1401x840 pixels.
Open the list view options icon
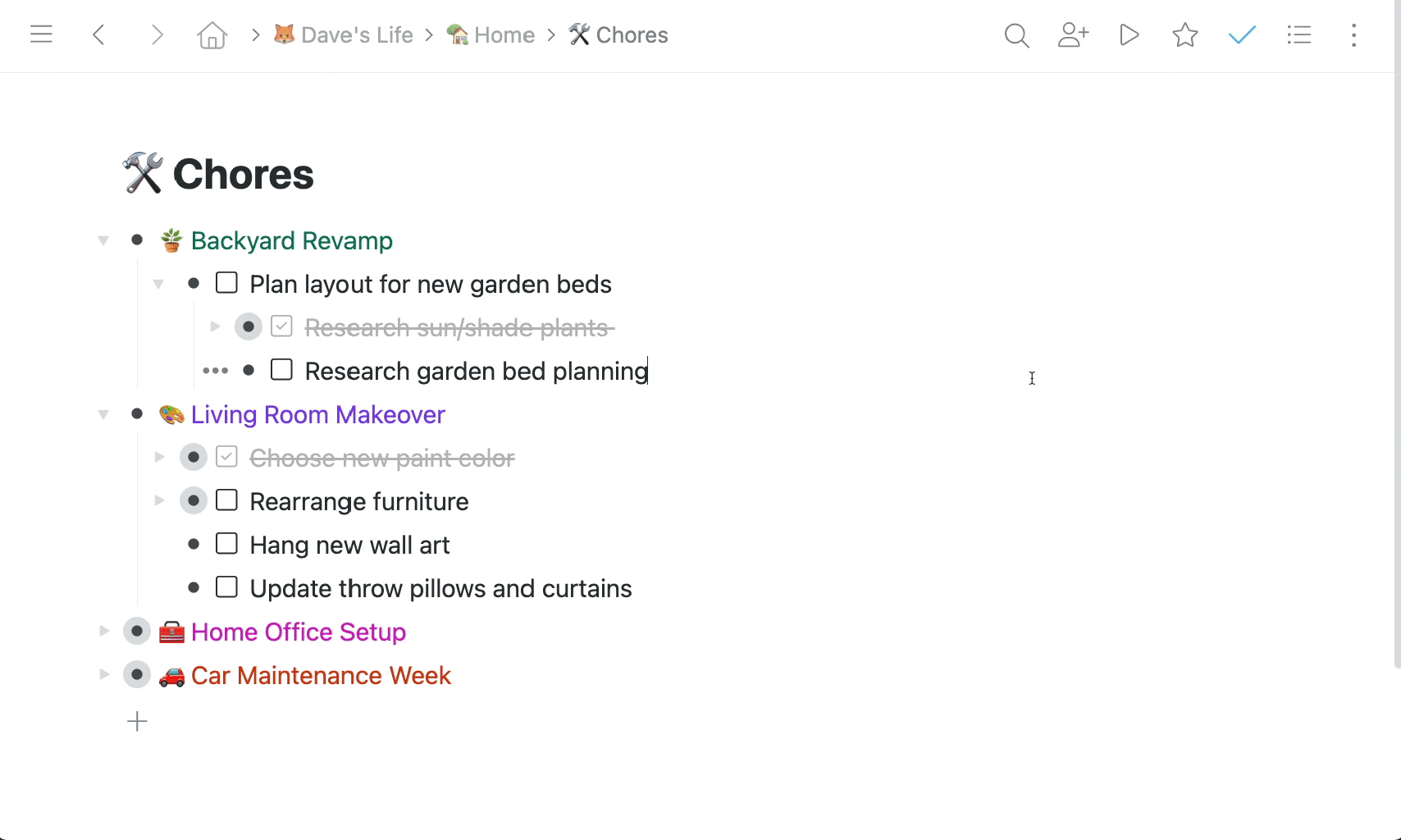tap(1299, 34)
